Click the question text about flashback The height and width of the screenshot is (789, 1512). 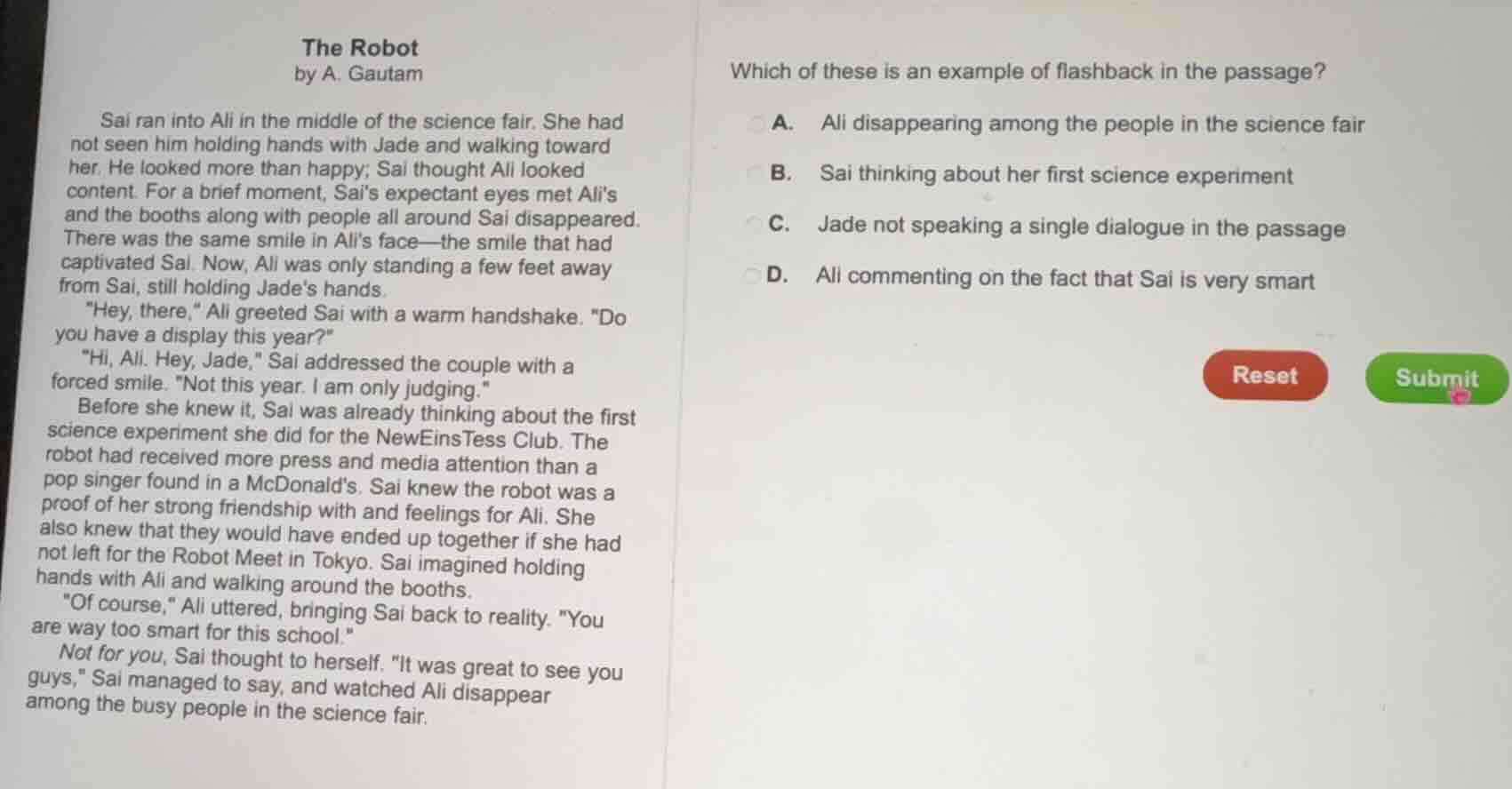coord(1027,72)
